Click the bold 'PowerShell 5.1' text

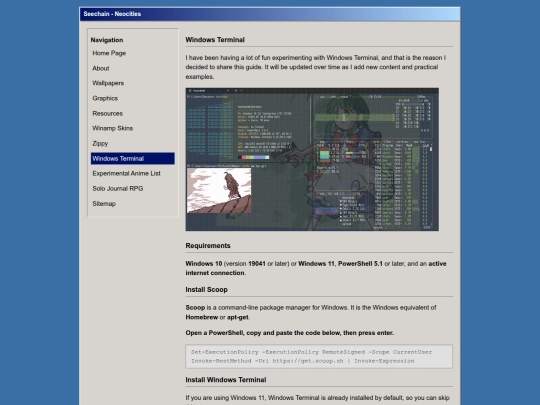pyautogui.click(x=360, y=263)
